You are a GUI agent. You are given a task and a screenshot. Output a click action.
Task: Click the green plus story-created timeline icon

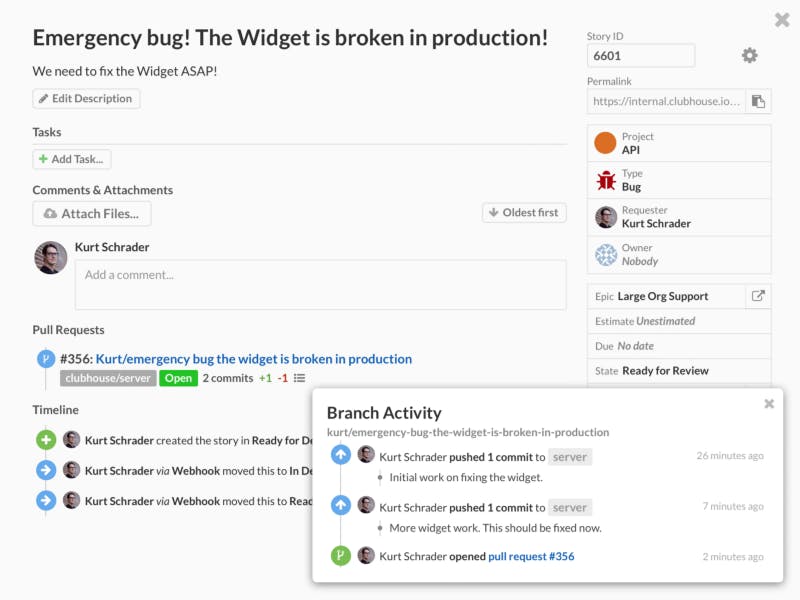click(46, 440)
